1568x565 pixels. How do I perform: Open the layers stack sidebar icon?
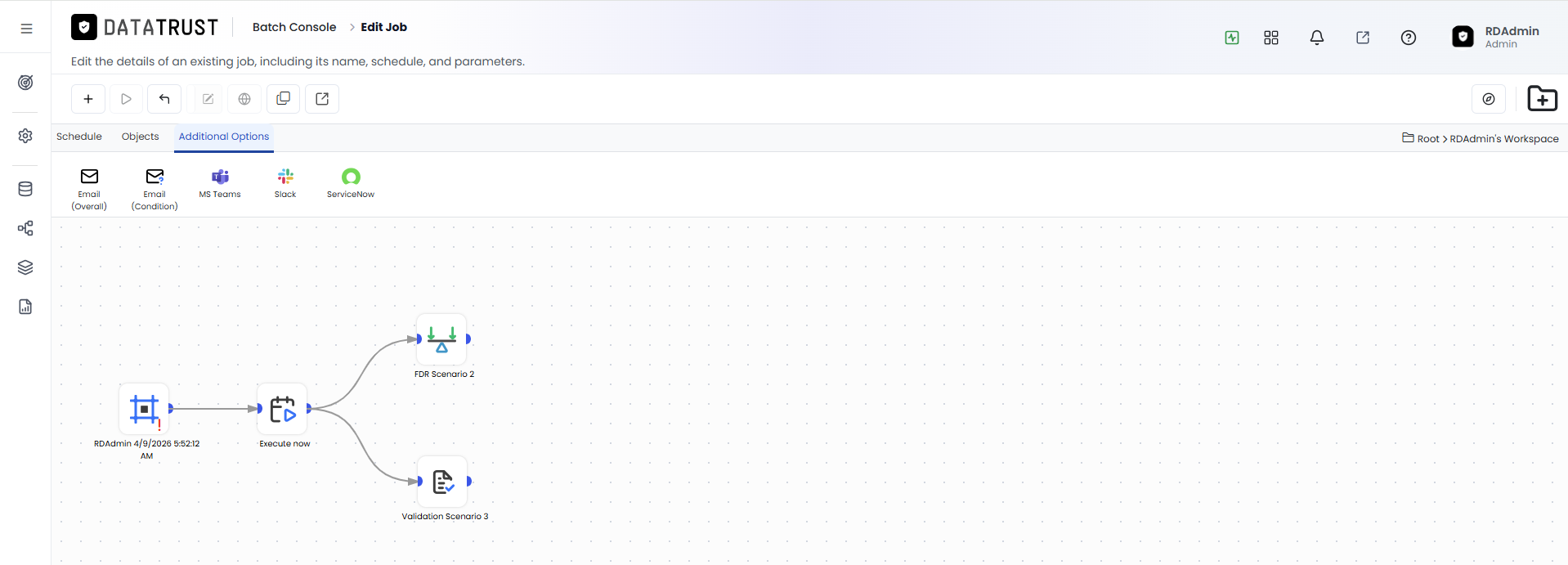pos(25,267)
